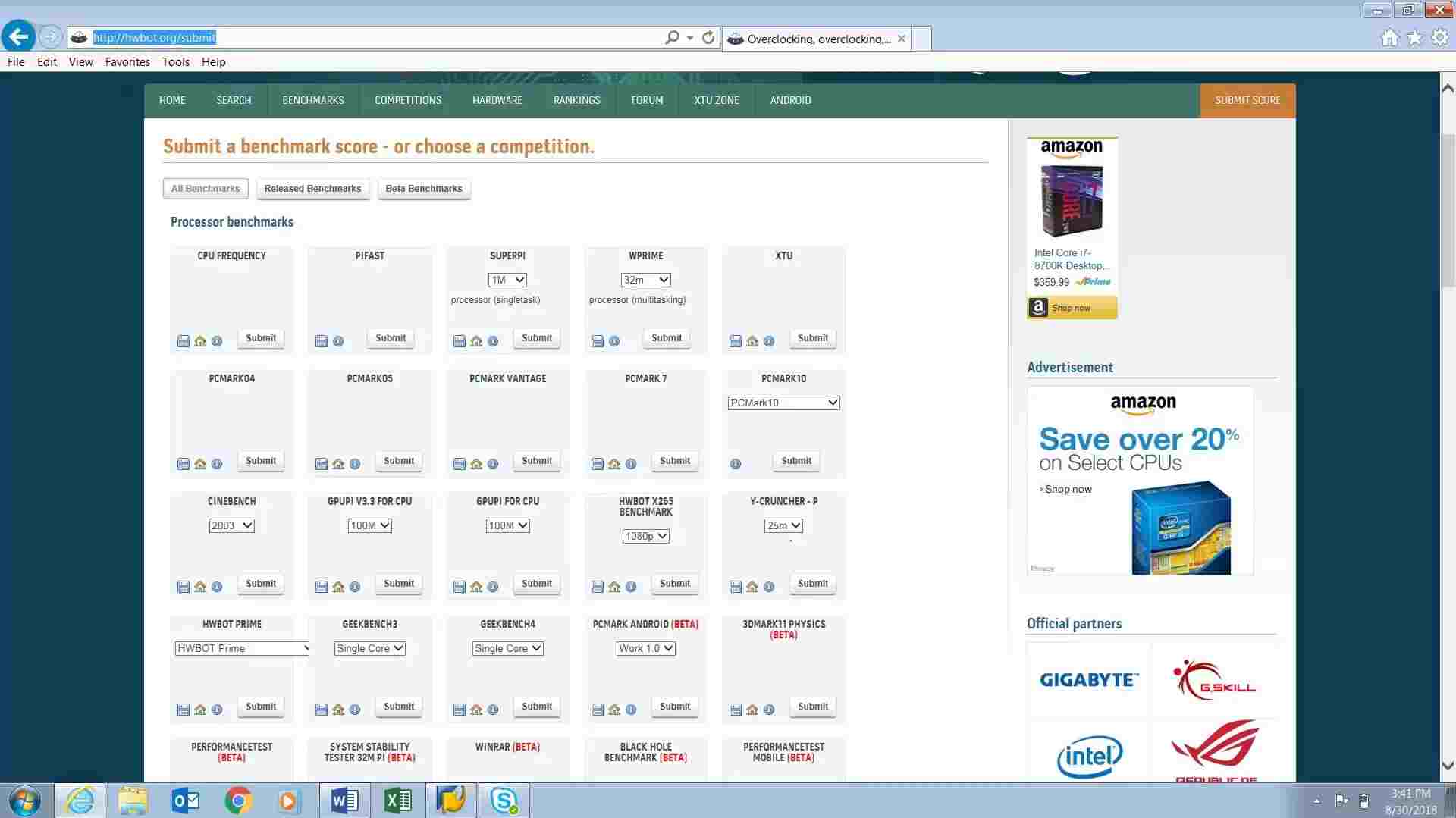Click the save icon in SUPERPI card
This screenshot has height=818, width=1456.
click(x=460, y=341)
